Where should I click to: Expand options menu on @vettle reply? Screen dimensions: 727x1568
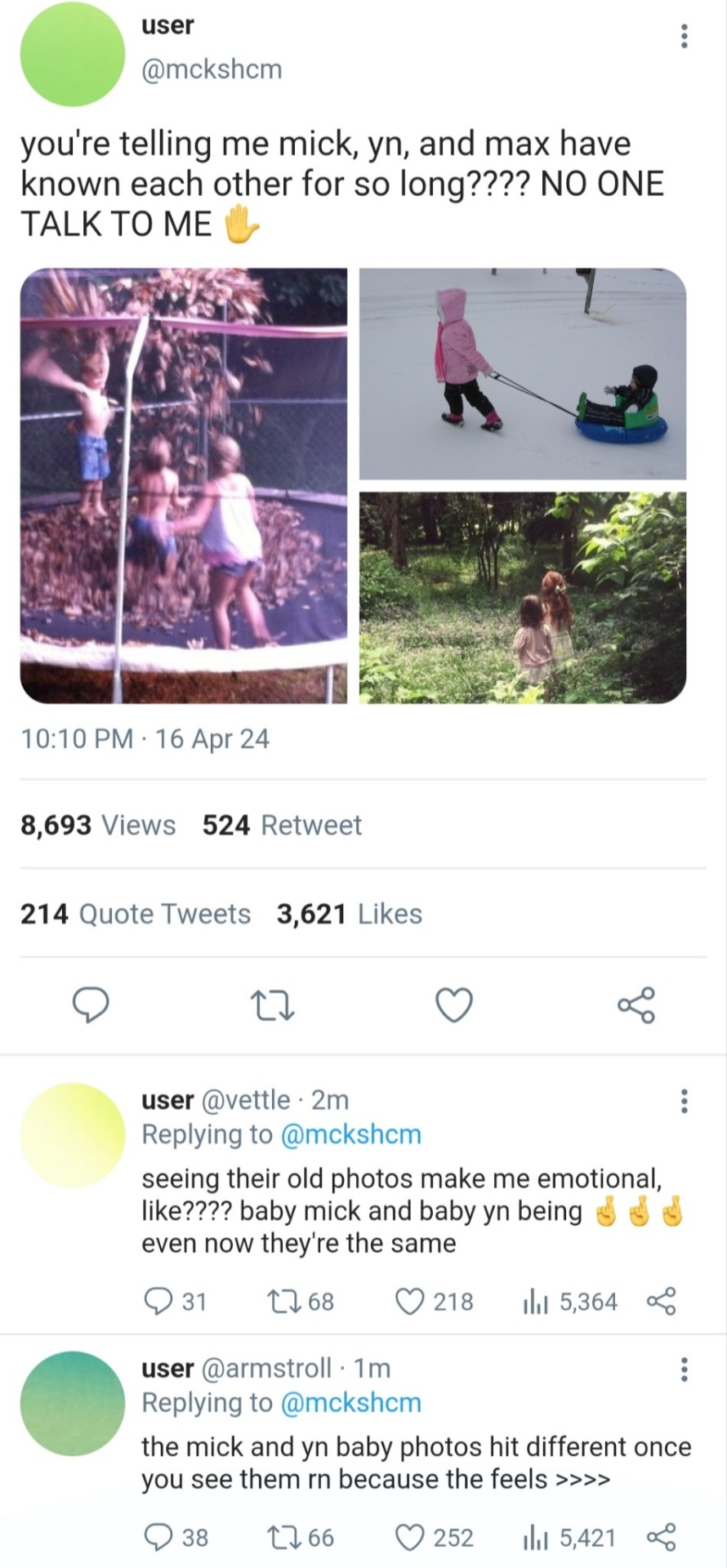(685, 1101)
